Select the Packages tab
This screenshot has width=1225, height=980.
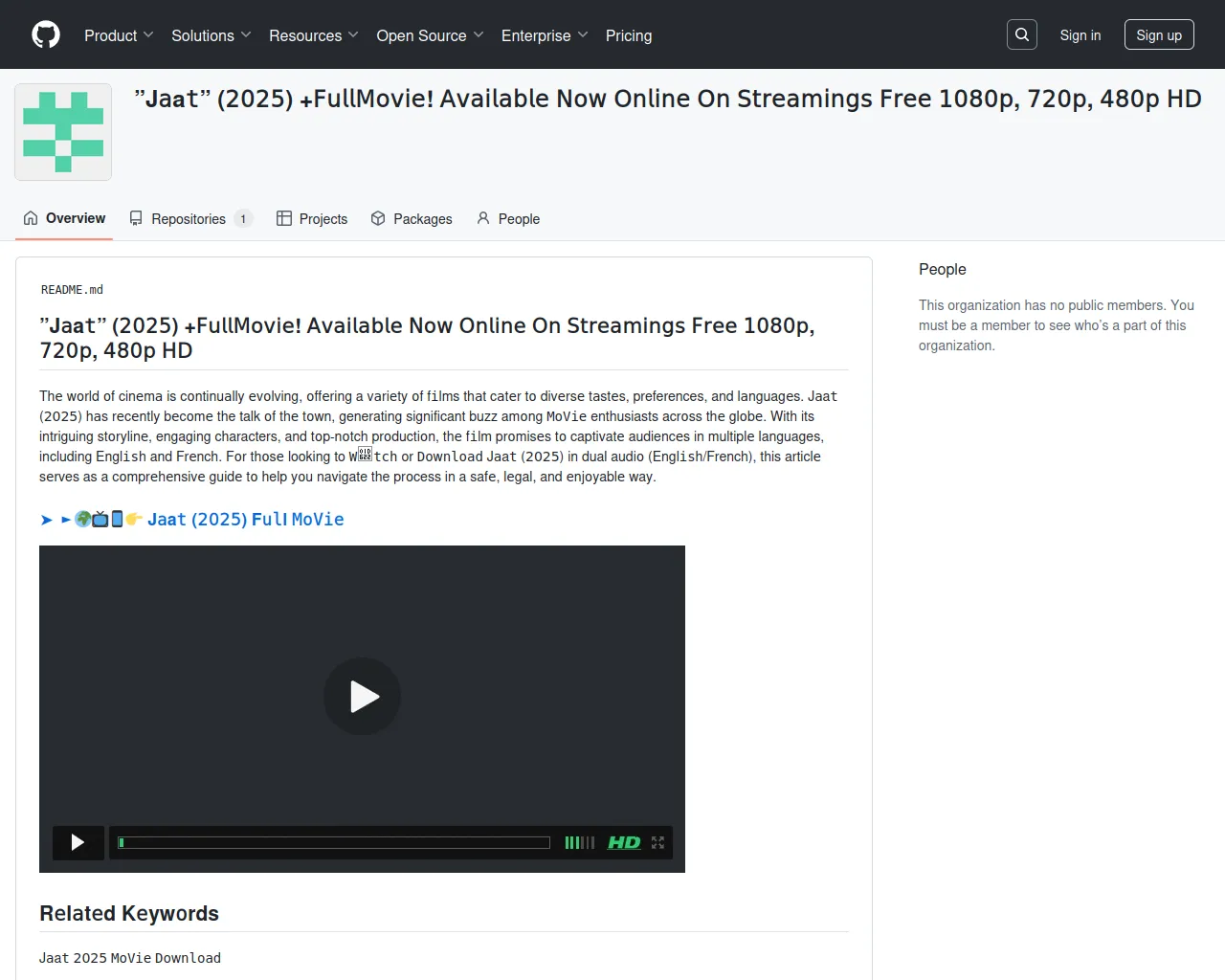point(412,218)
